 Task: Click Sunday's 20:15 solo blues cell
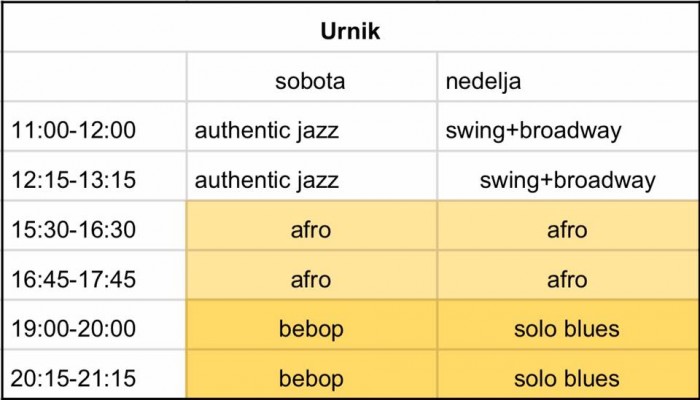pyautogui.click(x=567, y=374)
